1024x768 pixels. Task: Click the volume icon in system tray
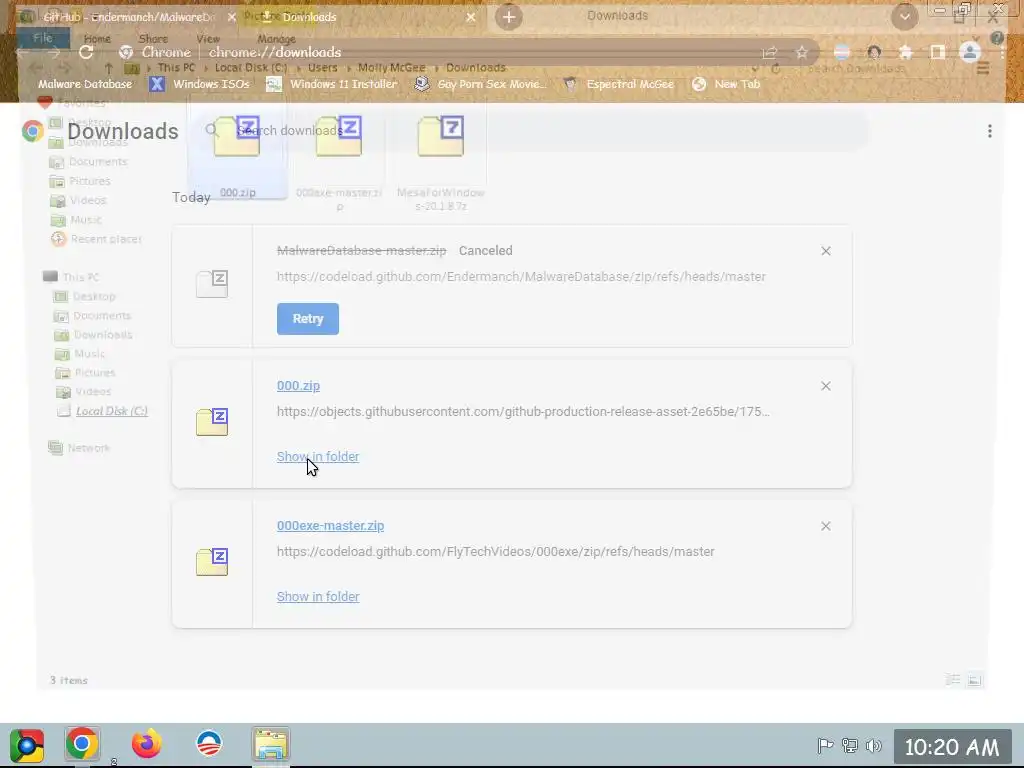click(873, 745)
